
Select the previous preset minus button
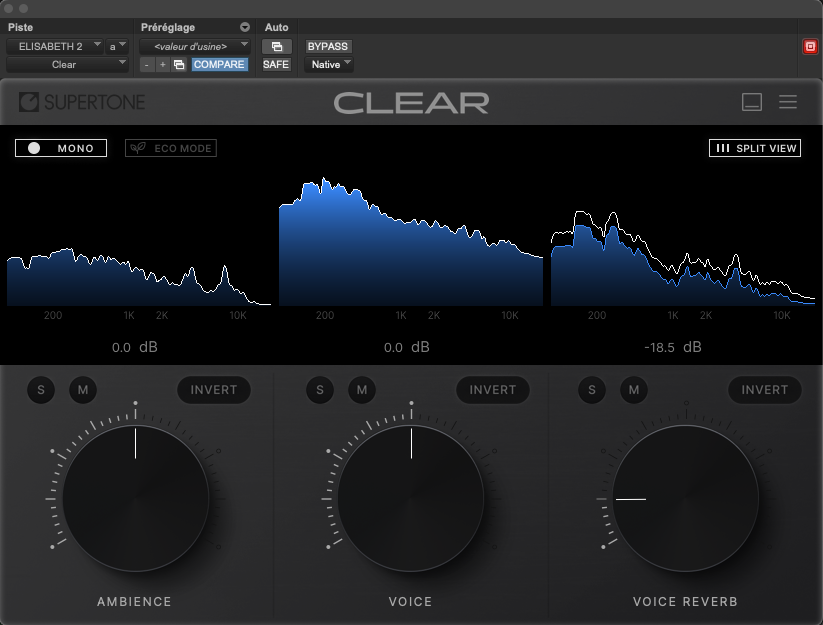[x=147, y=65]
